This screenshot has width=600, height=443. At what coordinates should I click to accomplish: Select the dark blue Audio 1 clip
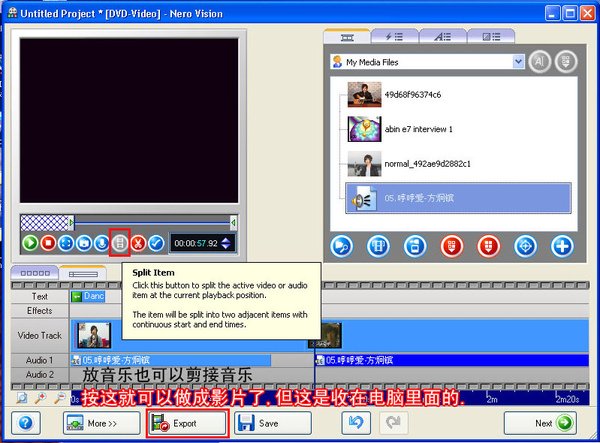(x=452, y=360)
